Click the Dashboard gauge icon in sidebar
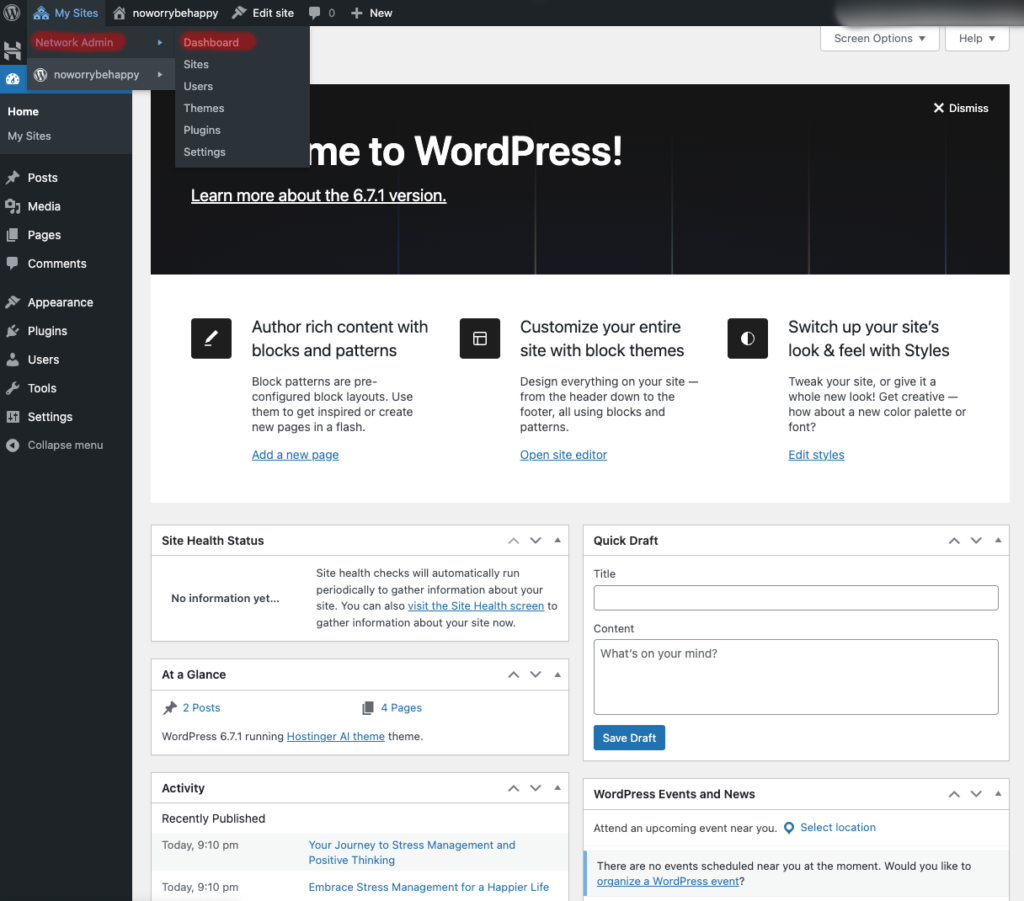Image resolution: width=1024 pixels, height=901 pixels. tap(12, 79)
